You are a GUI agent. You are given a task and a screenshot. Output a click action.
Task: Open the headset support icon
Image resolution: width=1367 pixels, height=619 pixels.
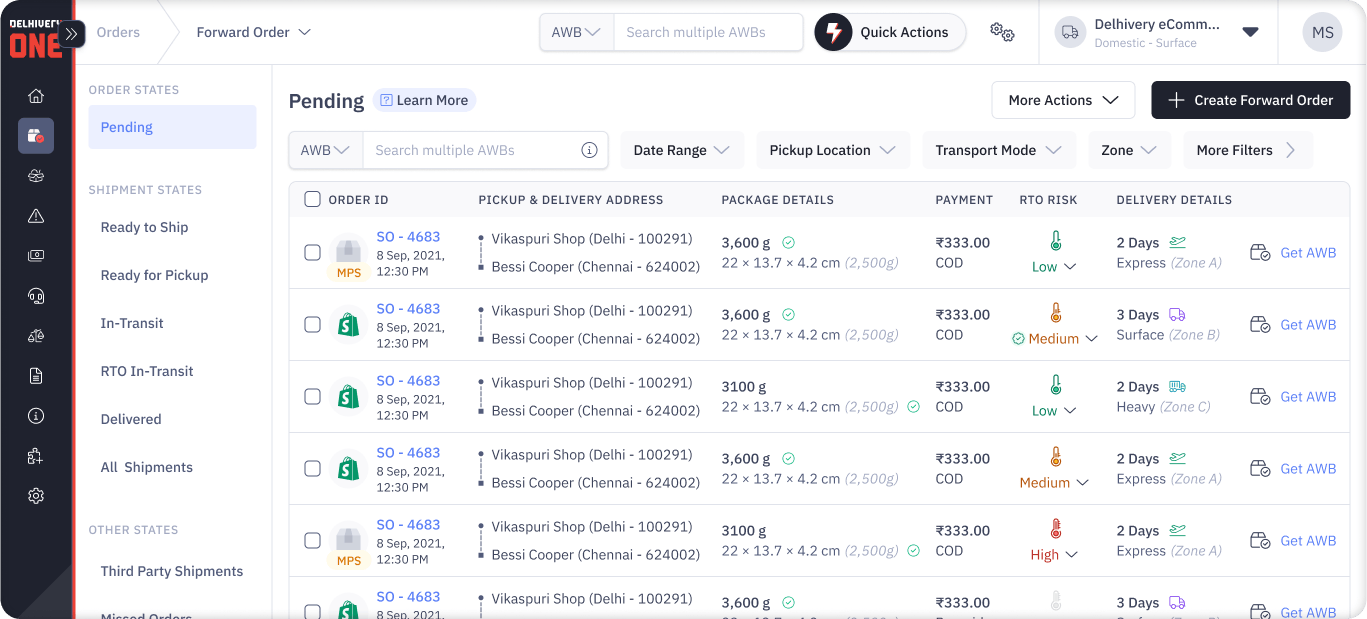[36, 296]
